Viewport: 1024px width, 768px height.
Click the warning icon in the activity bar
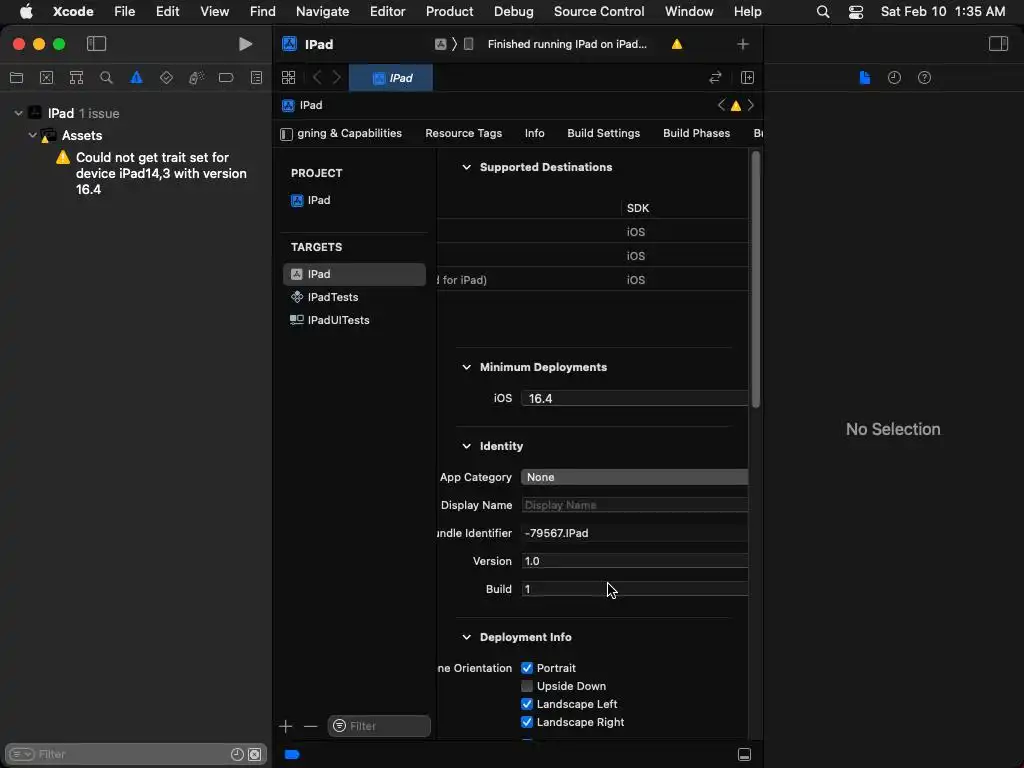coord(677,44)
